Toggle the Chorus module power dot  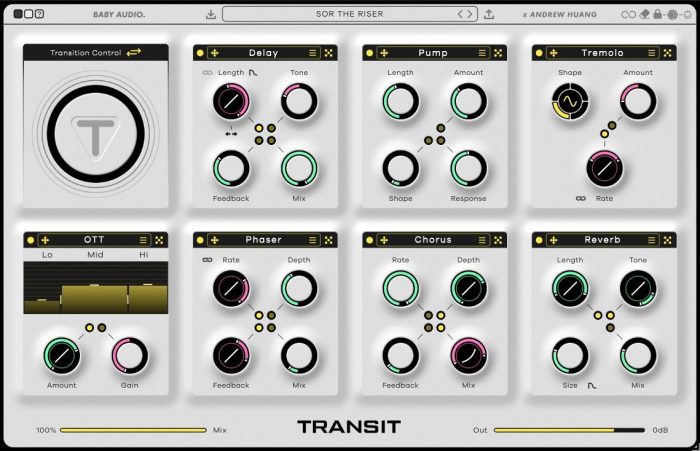point(370,240)
